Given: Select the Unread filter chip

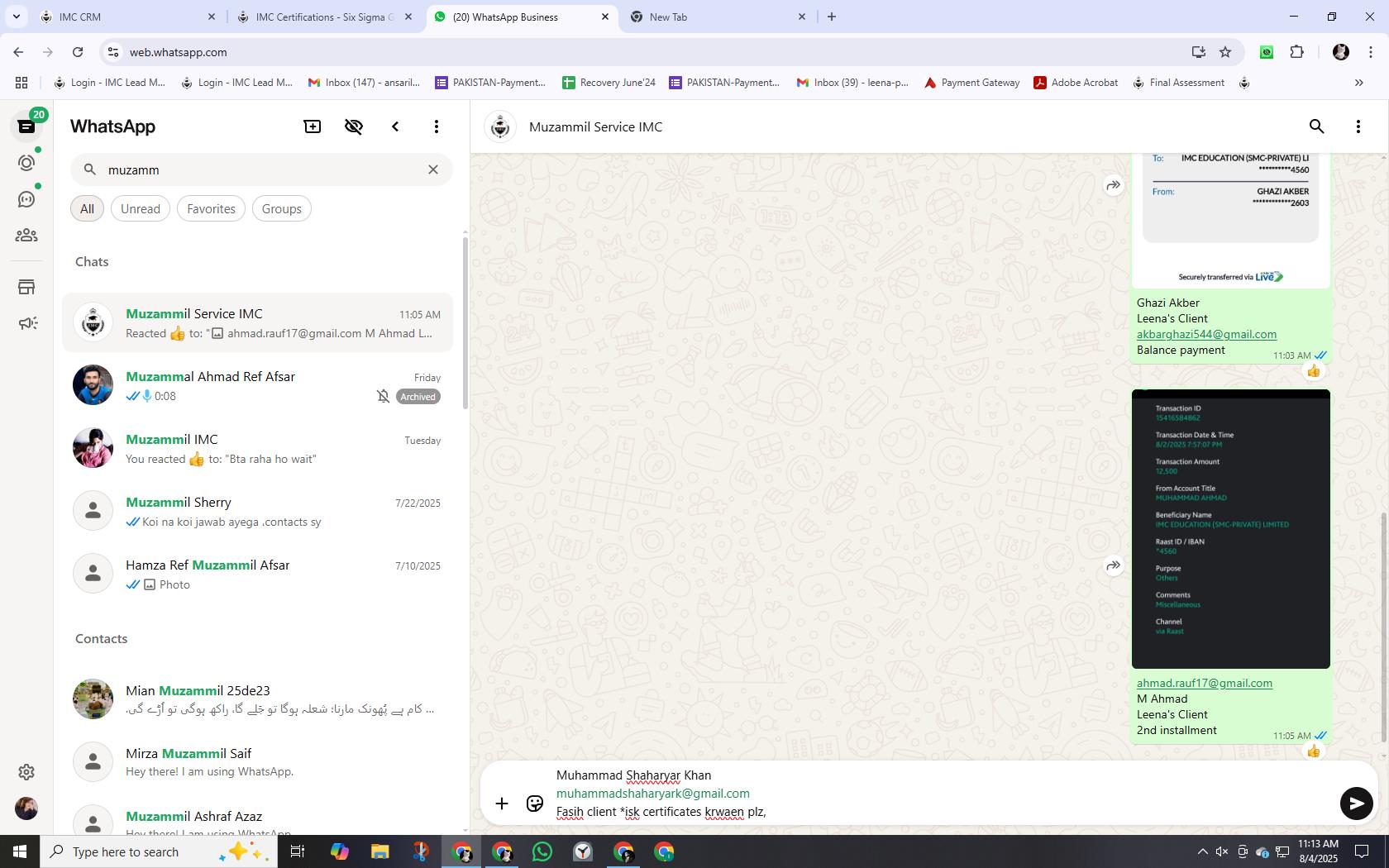Looking at the screenshot, I should point(141,209).
